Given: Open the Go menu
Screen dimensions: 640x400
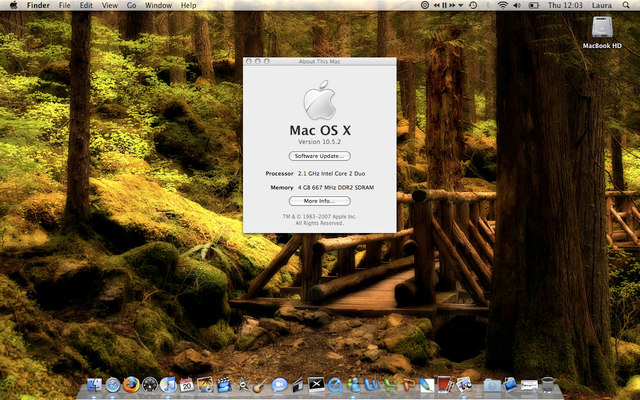Looking at the screenshot, I should pyautogui.click(x=132, y=6).
